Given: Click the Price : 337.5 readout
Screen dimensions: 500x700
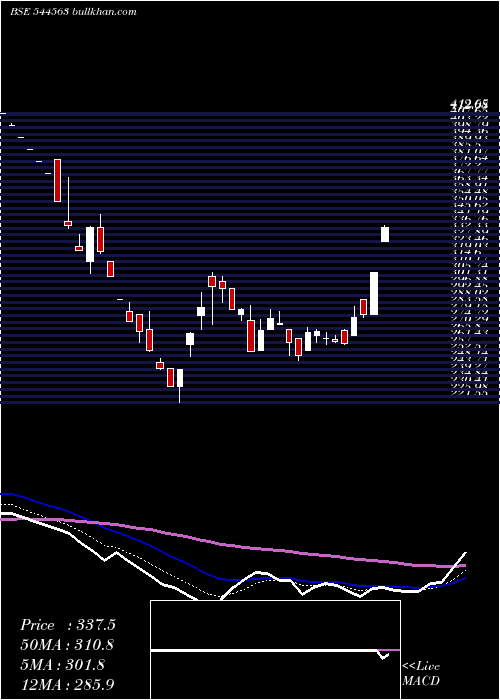Looking at the screenshot, I should tap(68, 625).
